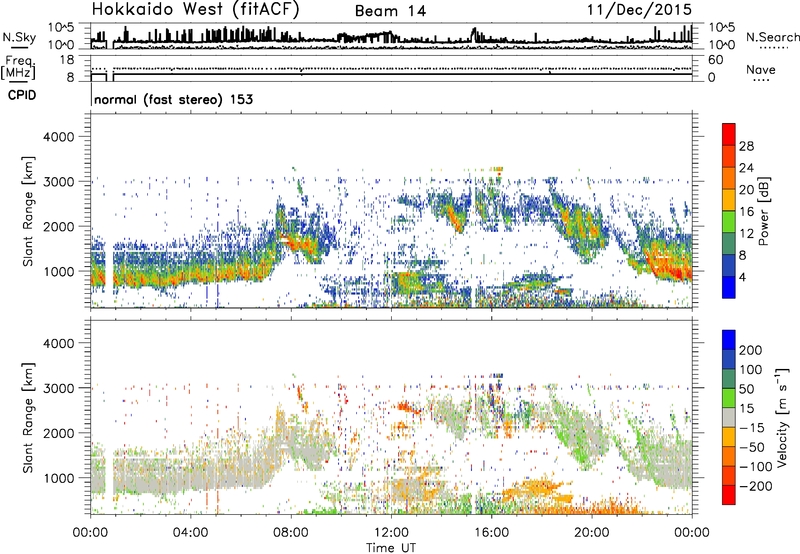The image size is (800, 554).
Task: Click 'normal (fast stereo) 153' text
Action: pyautogui.click(x=173, y=99)
